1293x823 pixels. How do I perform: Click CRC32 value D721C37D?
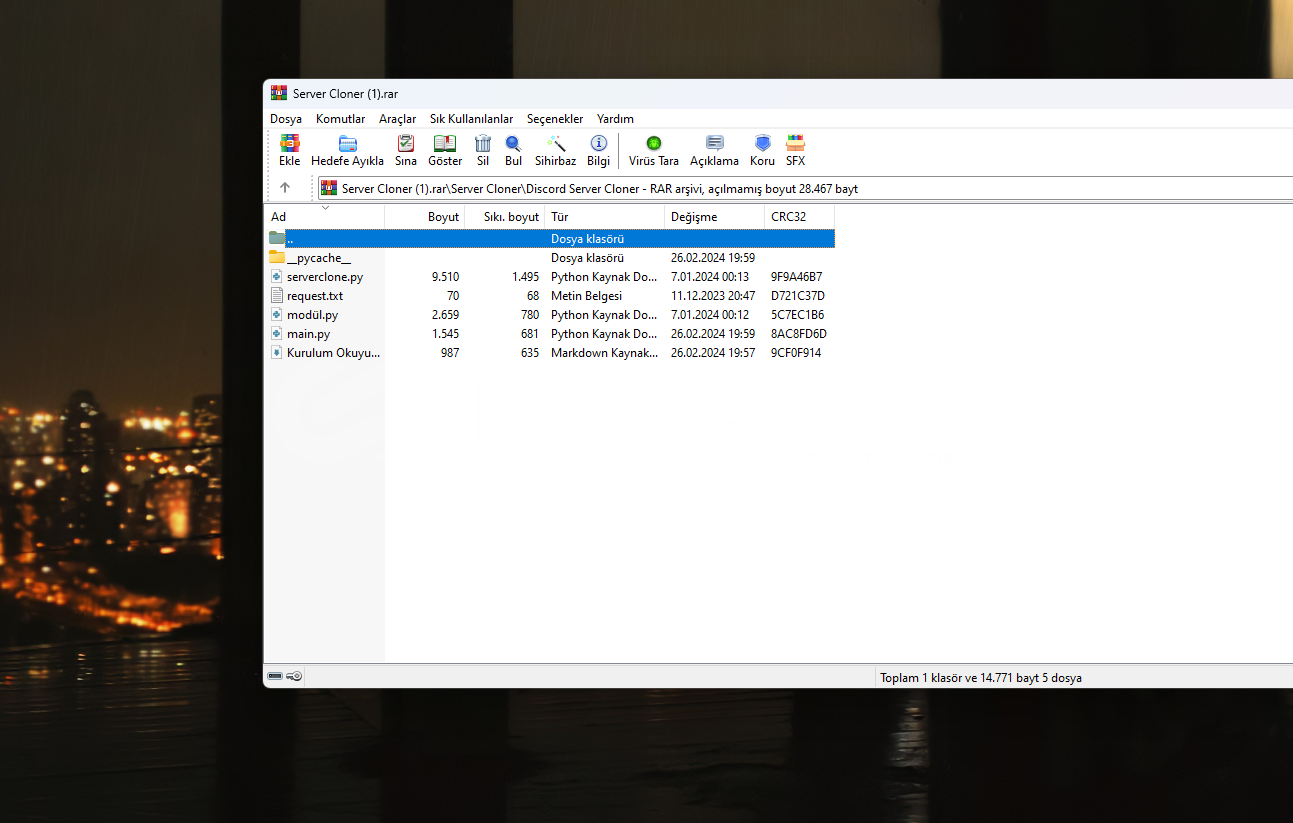click(798, 296)
